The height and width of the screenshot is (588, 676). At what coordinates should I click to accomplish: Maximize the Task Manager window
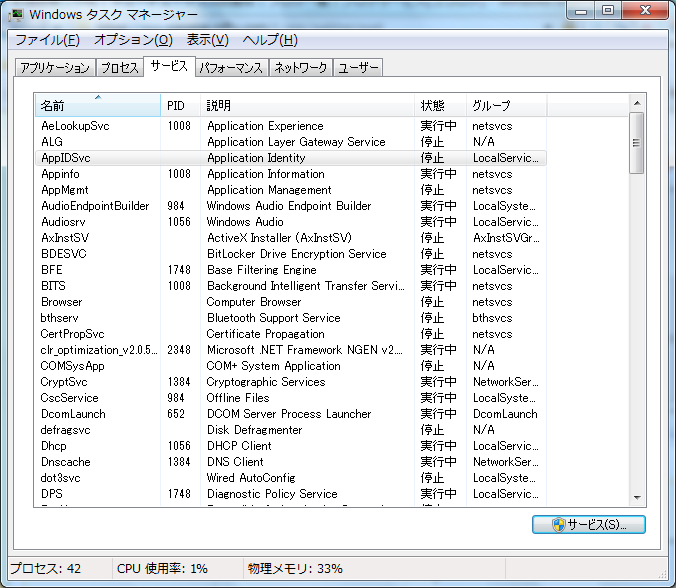pyautogui.click(x=608, y=11)
